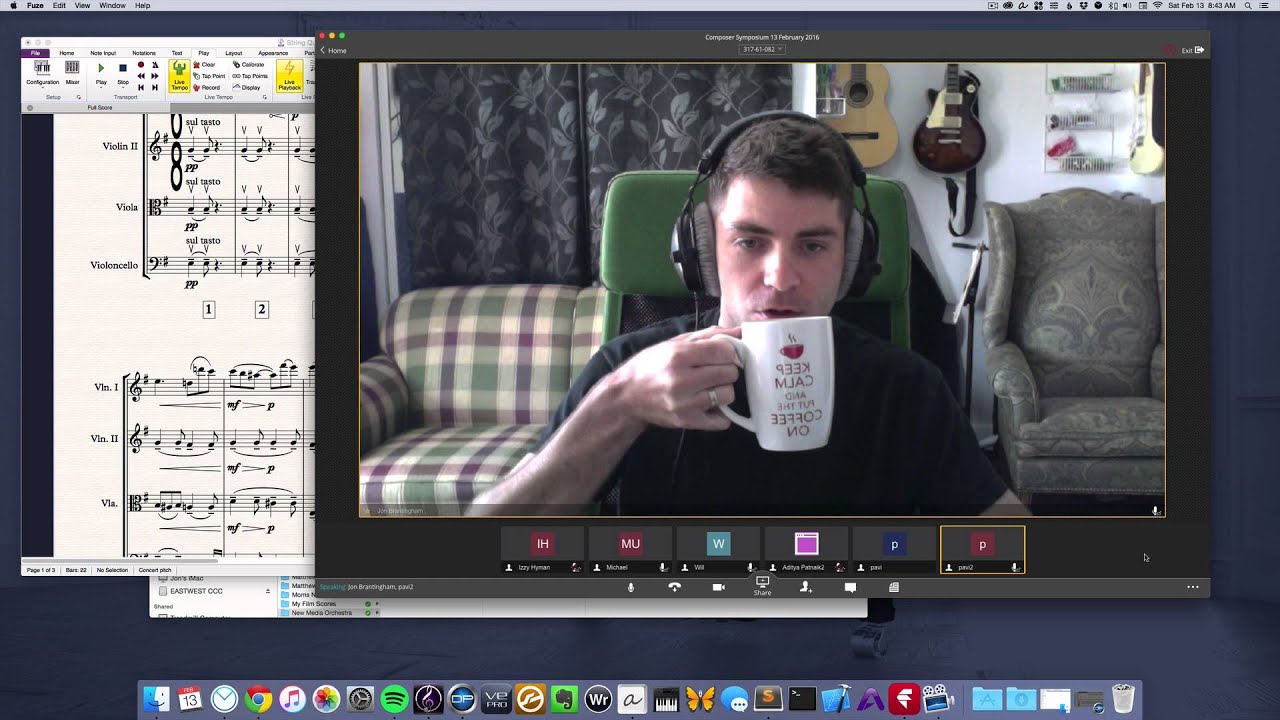The height and width of the screenshot is (720, 1280).
Task: Toggle the metronome click icon
Action: 155,65
